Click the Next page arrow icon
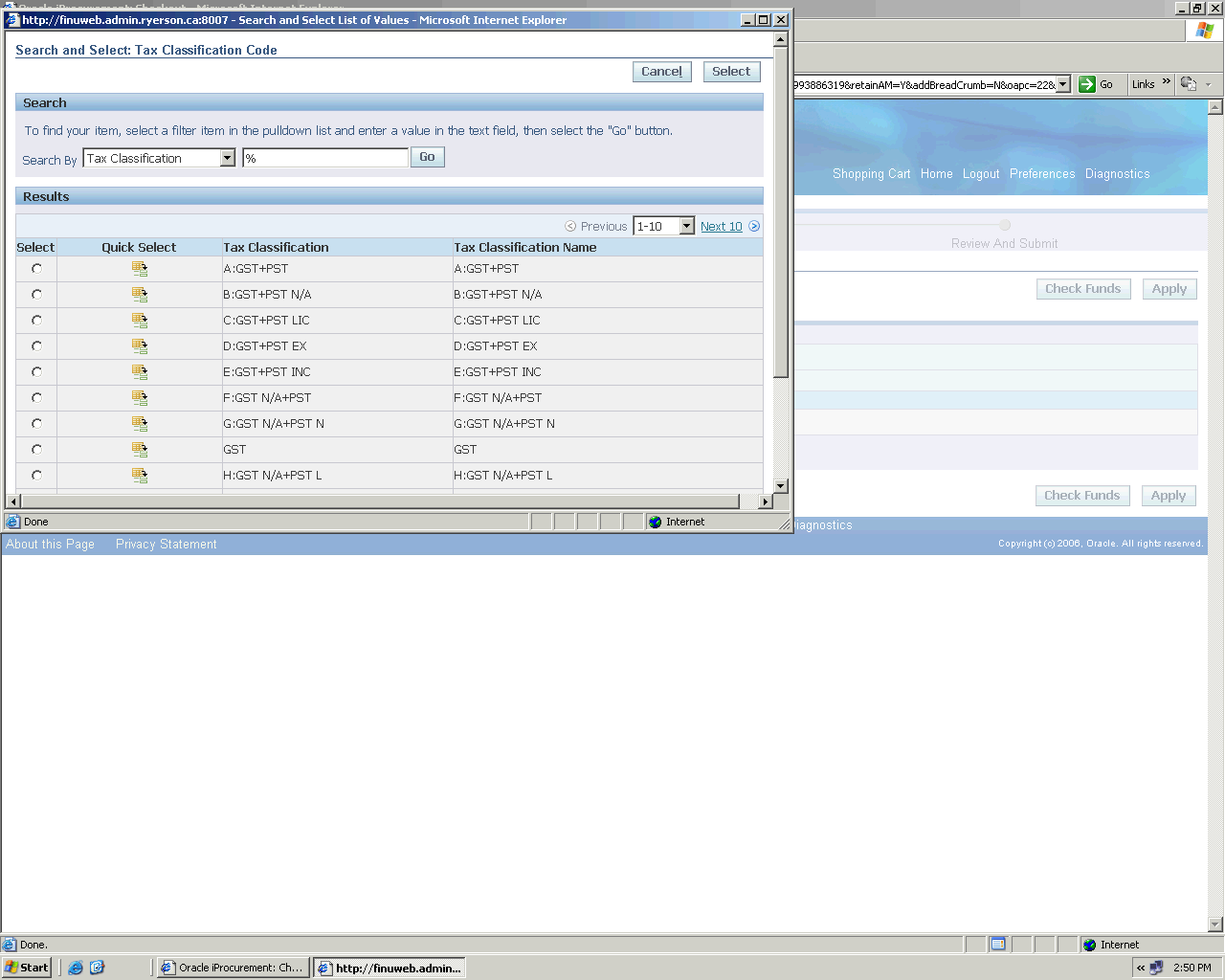Viewport: 1225px width, 980px height. point(754,227)
